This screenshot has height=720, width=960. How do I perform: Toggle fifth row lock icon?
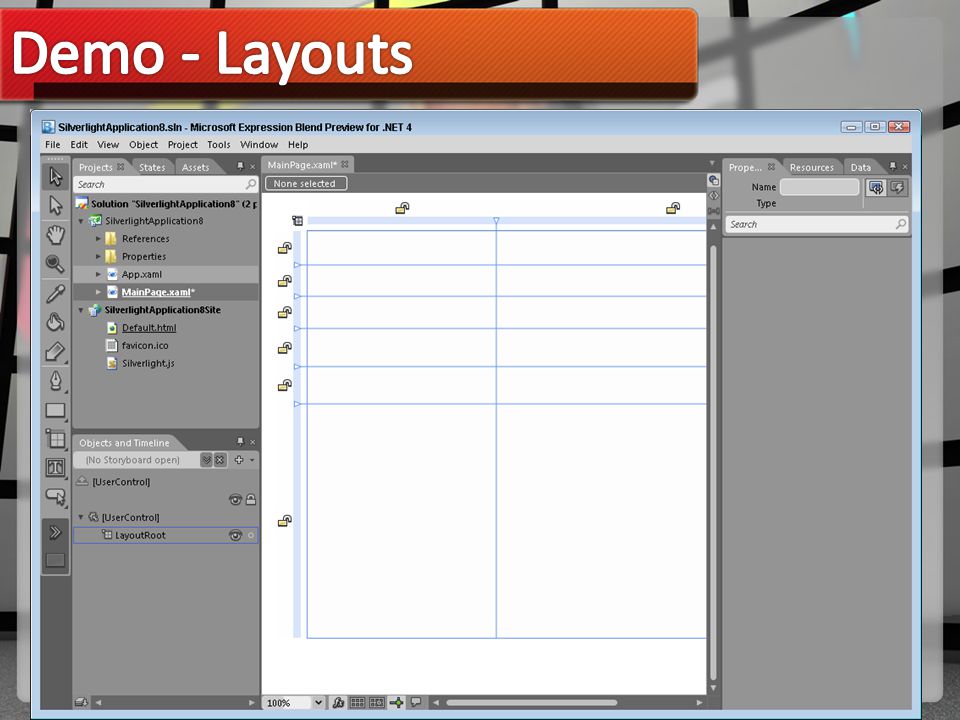pyautogui.click(x=285, y=385)
